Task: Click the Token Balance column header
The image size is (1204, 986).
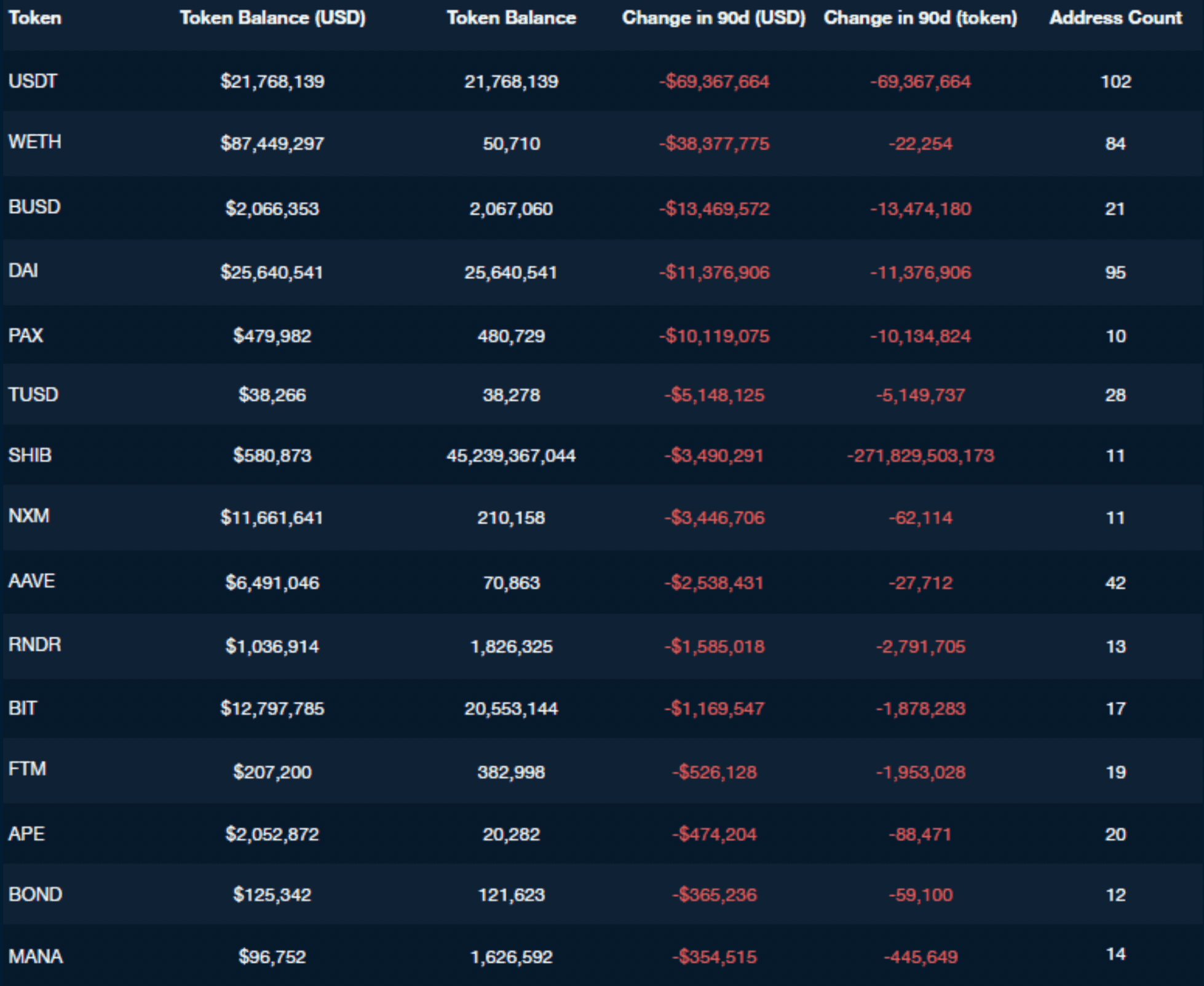Action: (x=511, y=18)
